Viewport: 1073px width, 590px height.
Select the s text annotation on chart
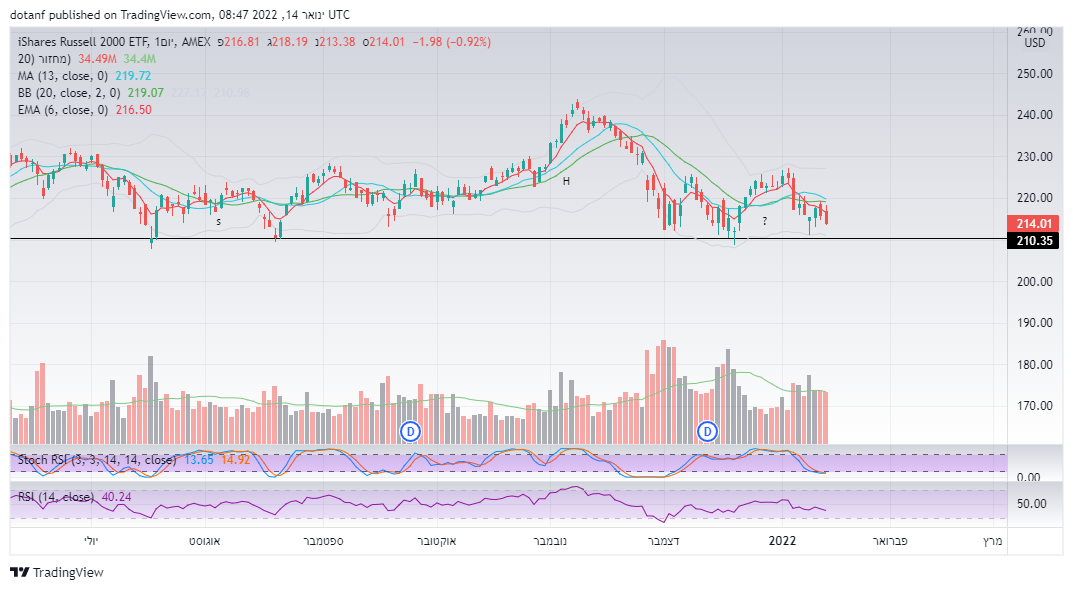(x=219, y=222)
